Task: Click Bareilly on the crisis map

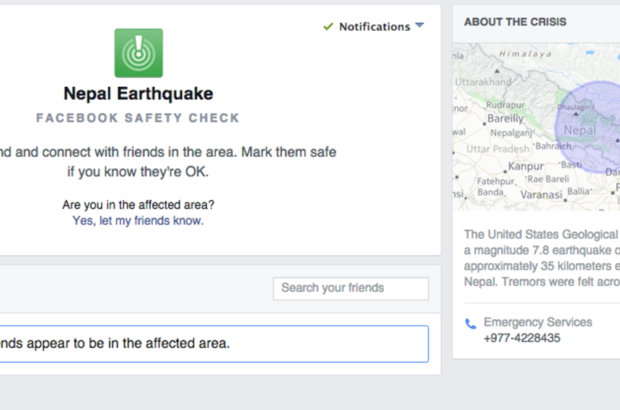Action: 505,118
